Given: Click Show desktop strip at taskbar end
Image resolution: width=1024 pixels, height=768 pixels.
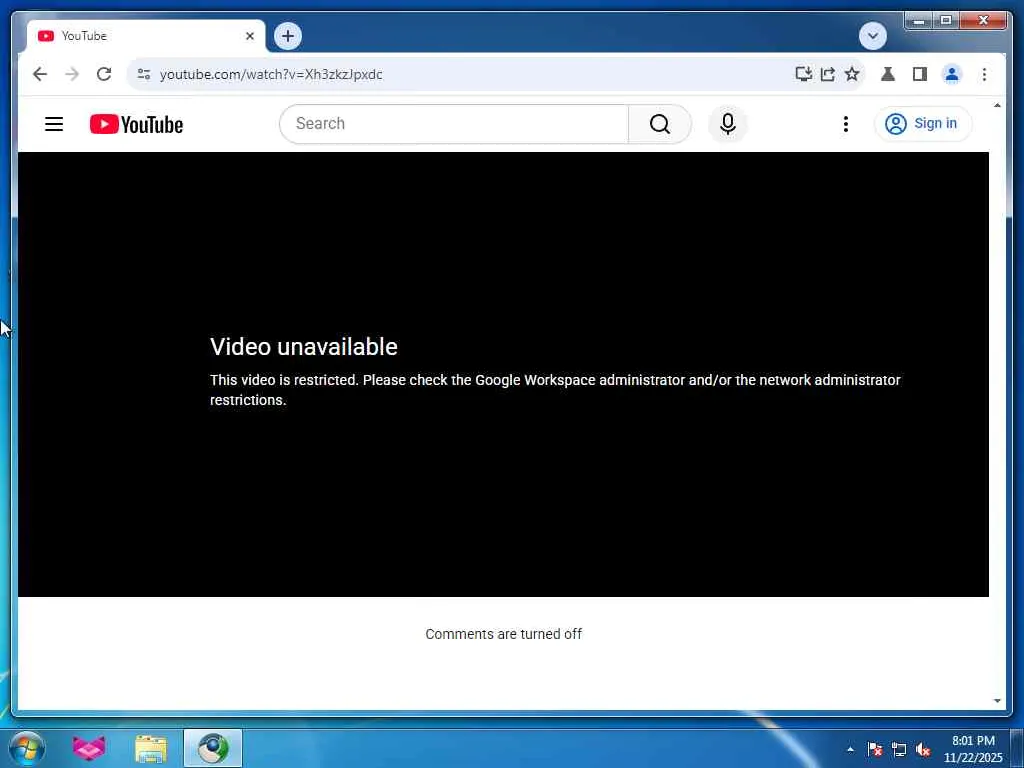Looking at the screenshot, I should (x=1017, y=748).
